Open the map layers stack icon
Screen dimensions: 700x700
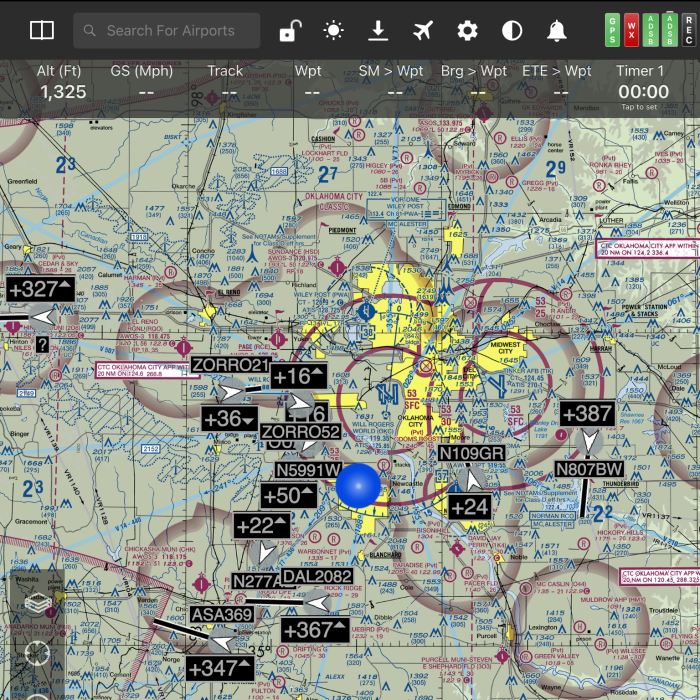[38, 602]
